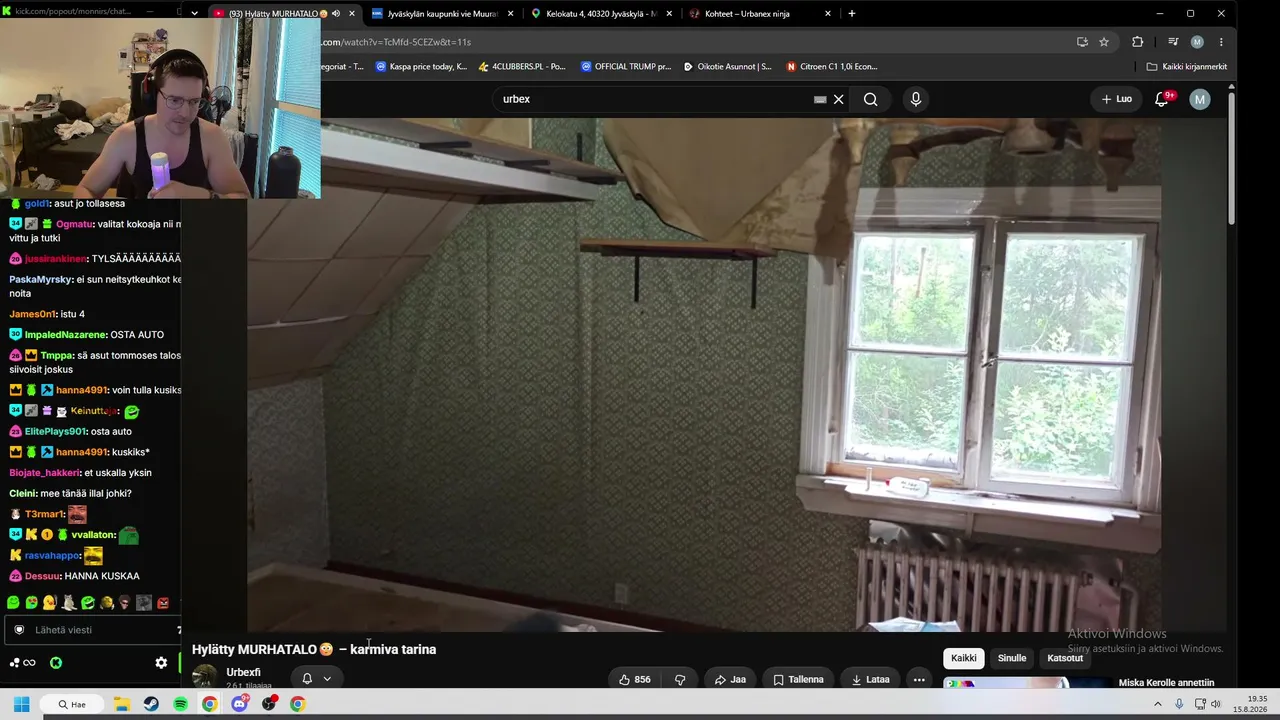Open a new browser tab
Screen dimensions: 1280x720
852,14
